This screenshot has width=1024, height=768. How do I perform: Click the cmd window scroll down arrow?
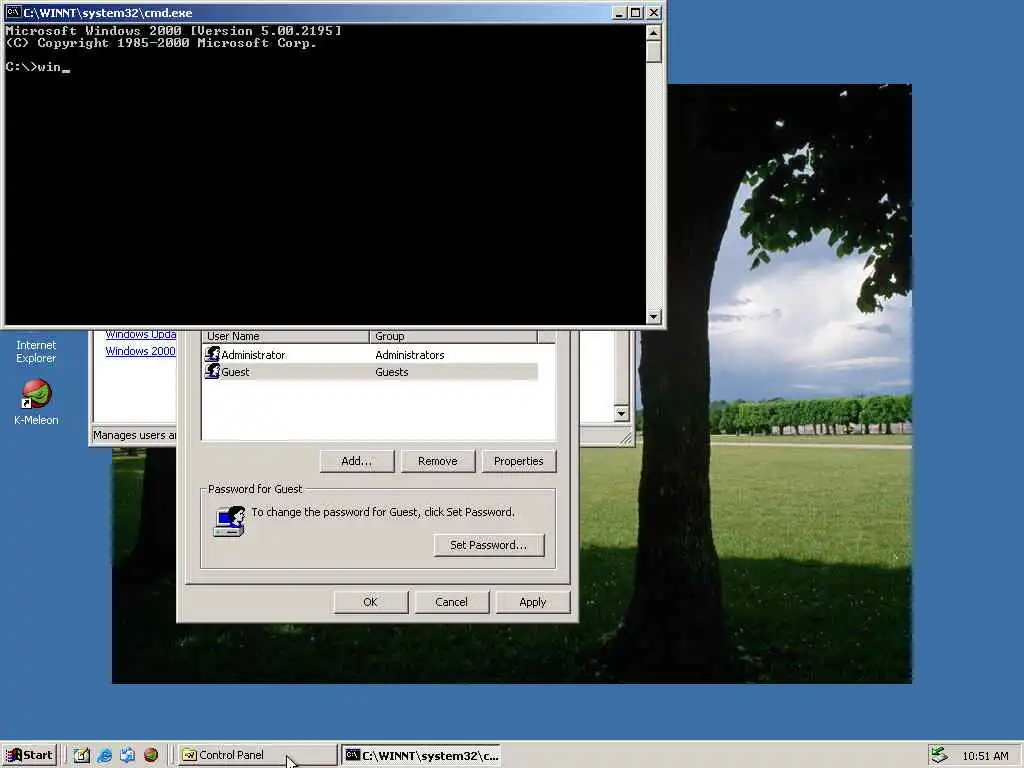pos(653,317)
